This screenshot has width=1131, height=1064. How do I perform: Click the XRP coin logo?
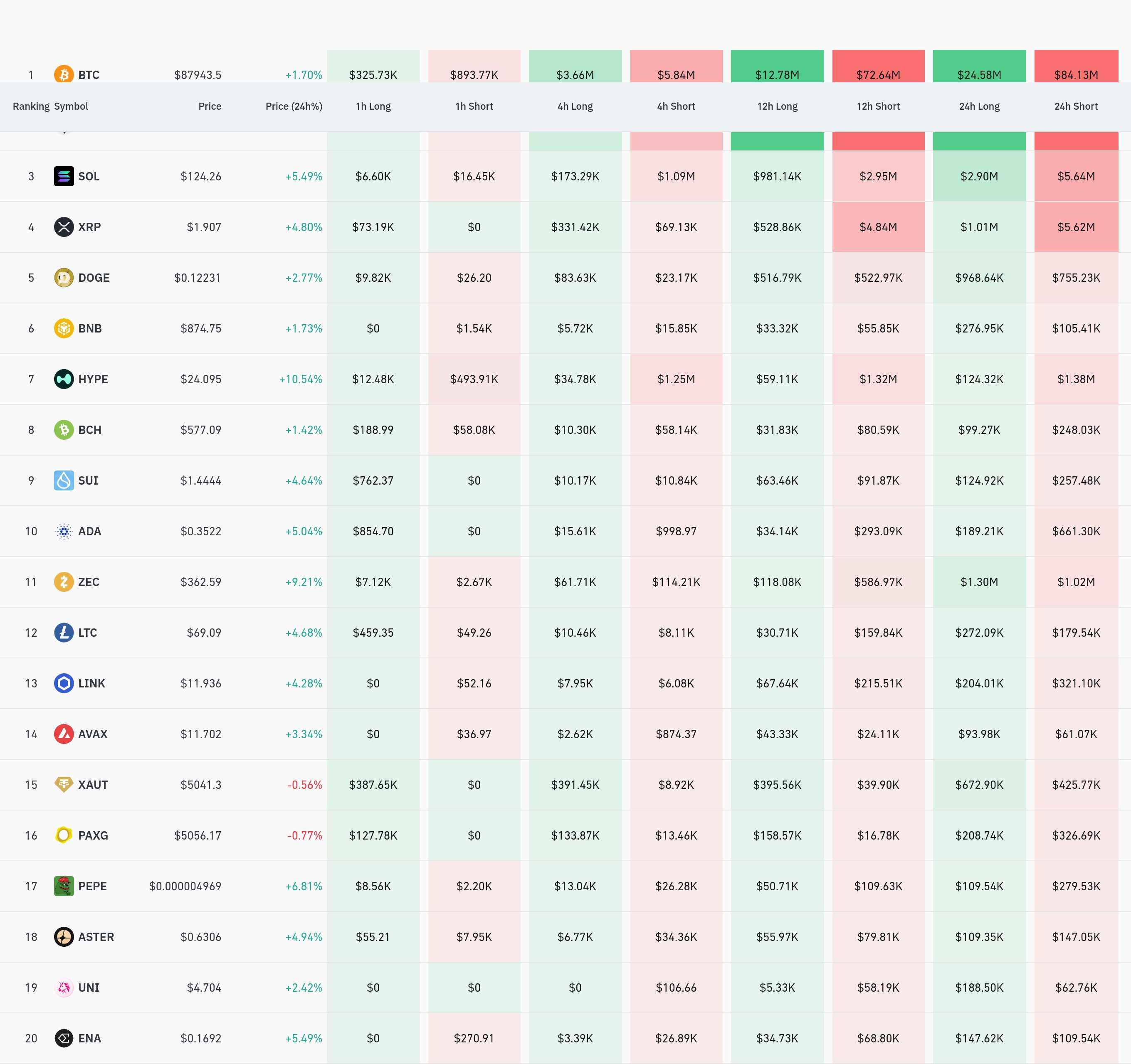pos(64,227)
